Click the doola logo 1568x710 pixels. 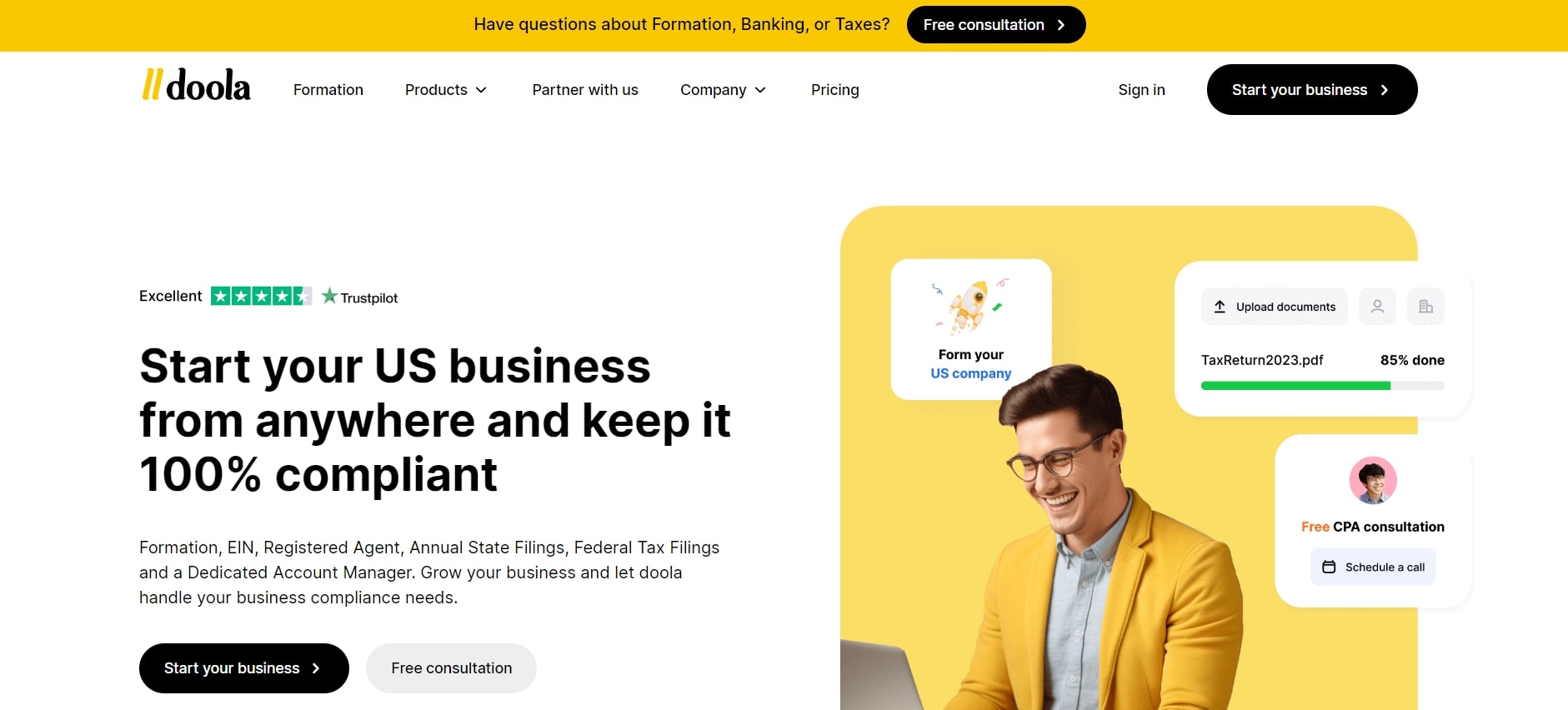pos(196,85)
